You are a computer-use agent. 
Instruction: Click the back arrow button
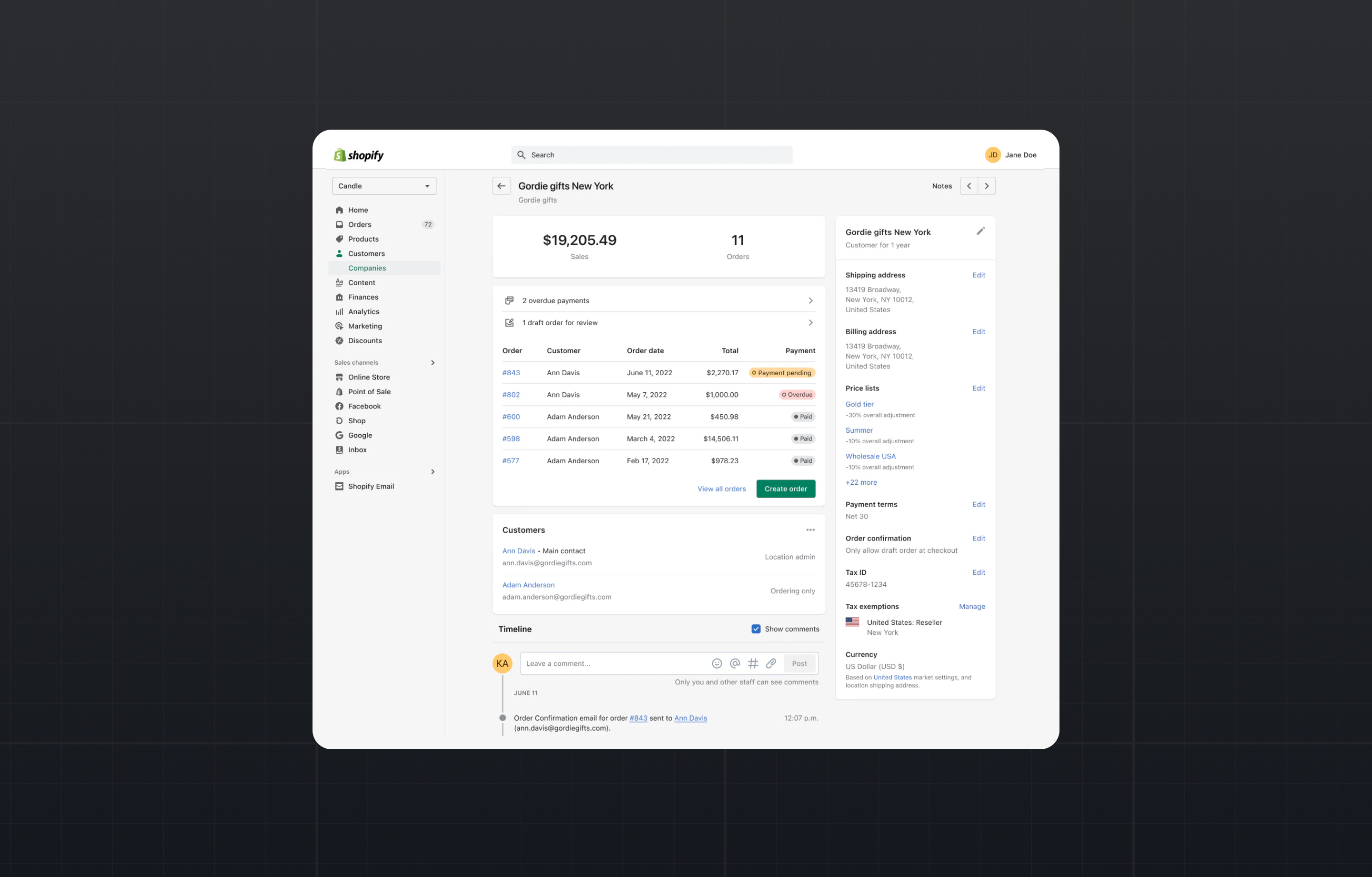[x=501, y=186]
